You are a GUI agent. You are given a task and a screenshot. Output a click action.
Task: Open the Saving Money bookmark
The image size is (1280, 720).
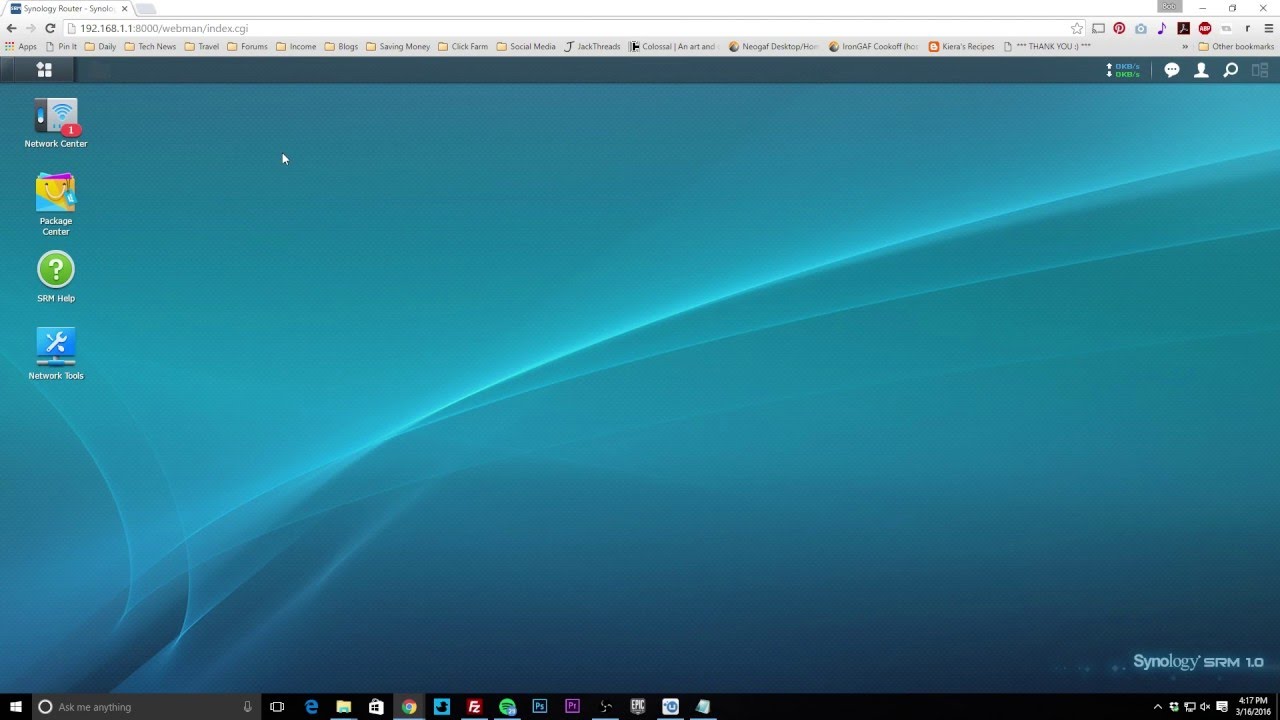point(404,46)
